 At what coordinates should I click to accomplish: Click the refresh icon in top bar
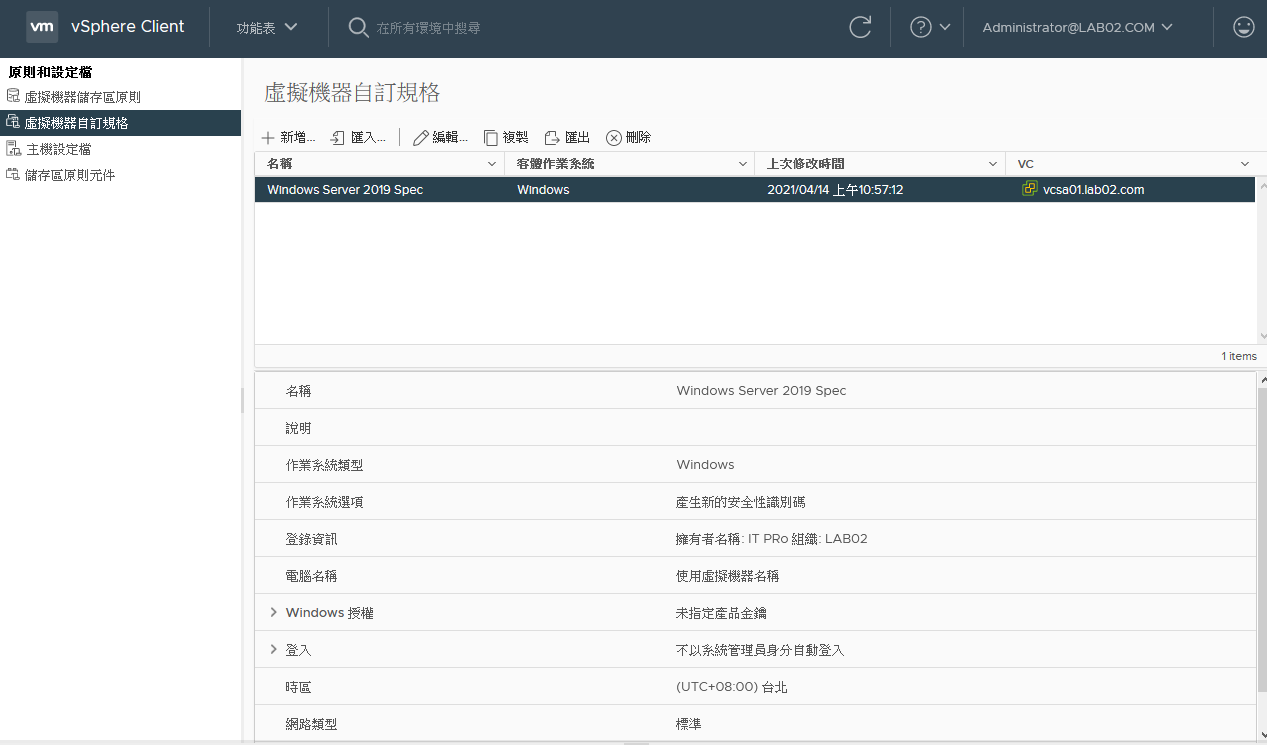[x=860, y=28]
